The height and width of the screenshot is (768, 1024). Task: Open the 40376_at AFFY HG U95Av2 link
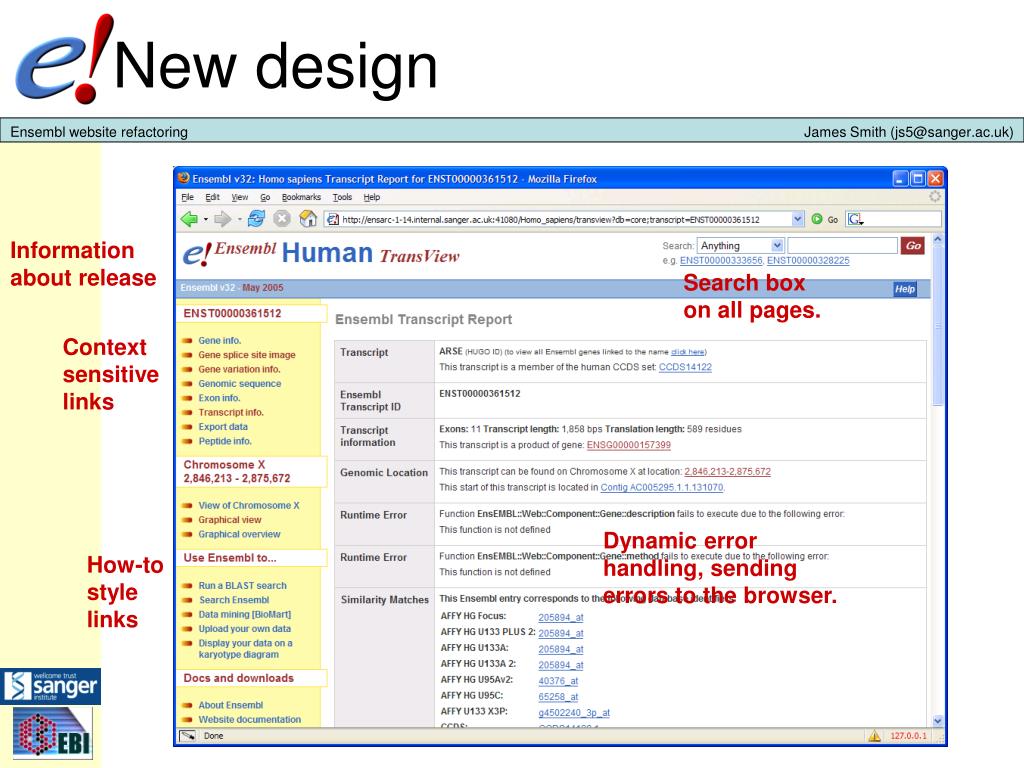tap(558, 680)
